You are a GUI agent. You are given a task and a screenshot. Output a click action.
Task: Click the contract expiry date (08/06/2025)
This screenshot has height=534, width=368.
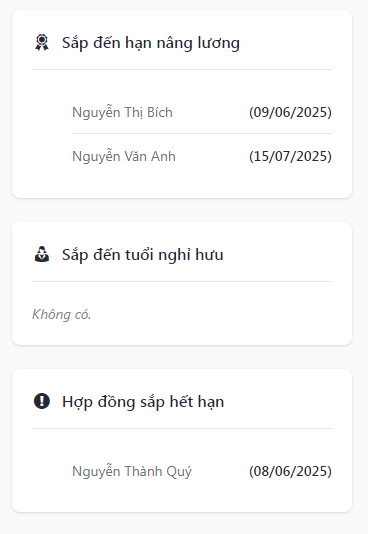[x=290, y=471]
